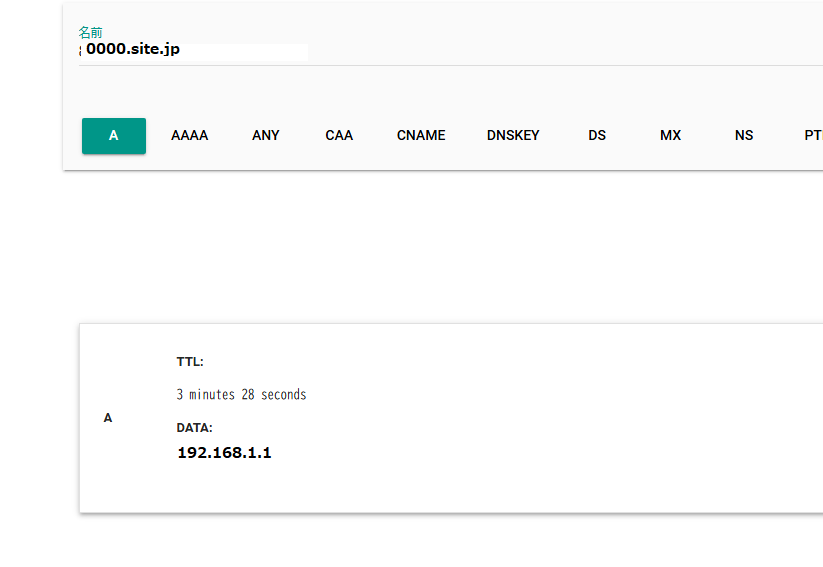Switch to the MX record type
This screenshot has width=823, height=567.
(x=670, y=136)
